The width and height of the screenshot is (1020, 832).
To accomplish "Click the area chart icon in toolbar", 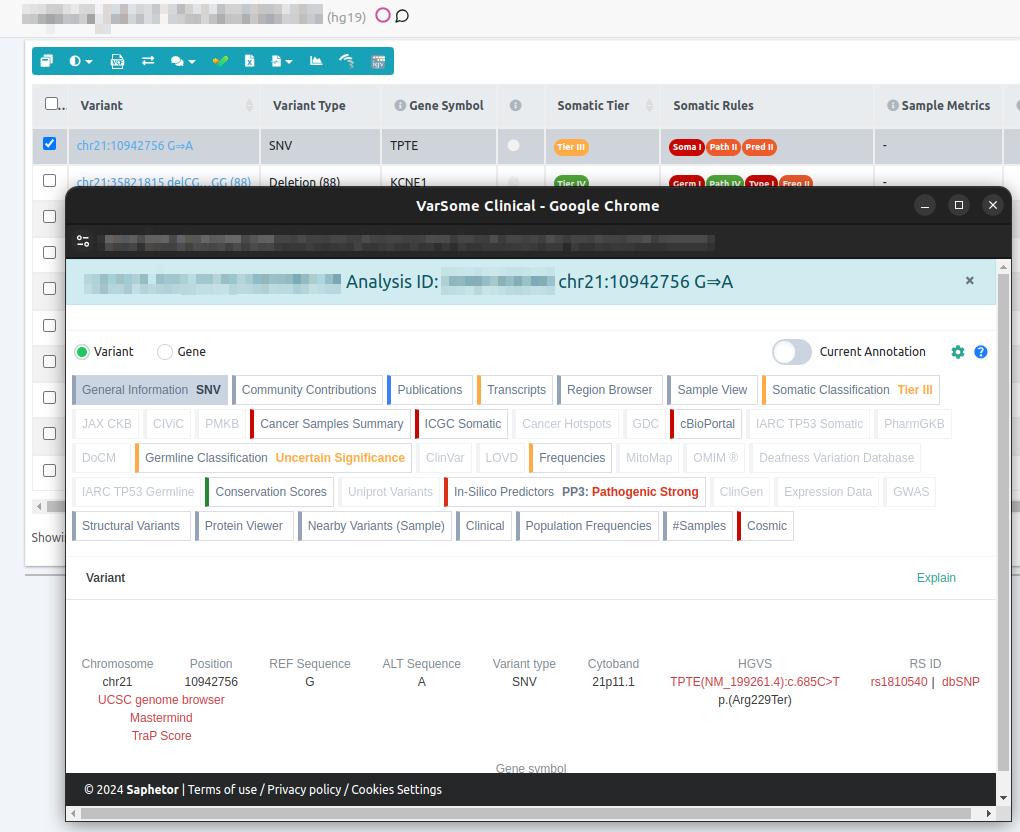I will (316, 61).
